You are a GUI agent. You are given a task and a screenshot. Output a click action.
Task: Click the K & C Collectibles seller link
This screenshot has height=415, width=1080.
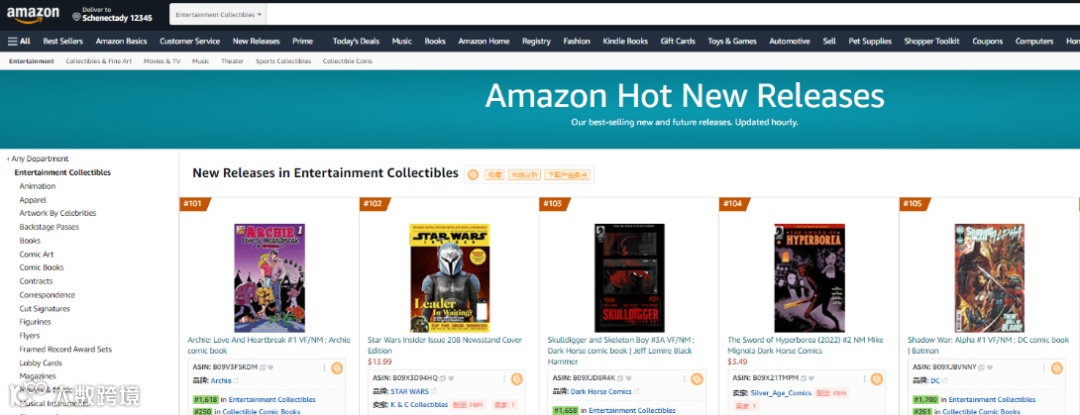(419, 405)
